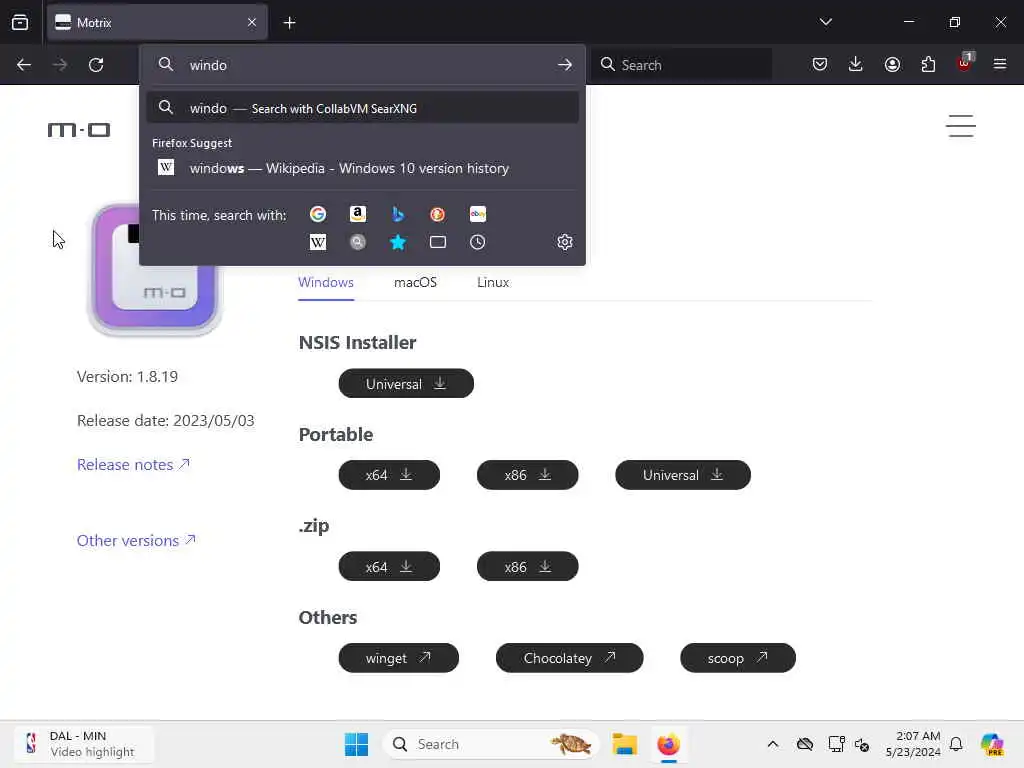The width and height of the screenshot is (1024, 768).
Task: Search with Google icon in one-off search
Action: pos(317,214)
